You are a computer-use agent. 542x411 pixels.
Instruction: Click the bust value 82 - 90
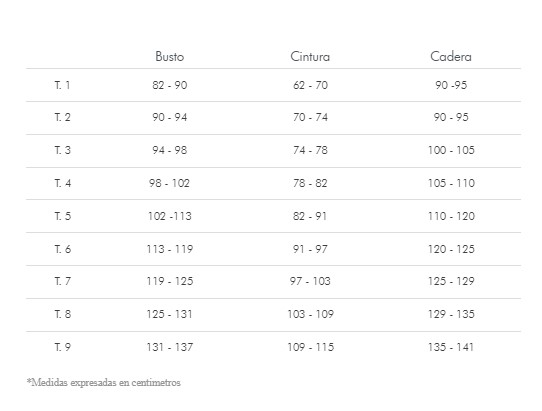170,85
